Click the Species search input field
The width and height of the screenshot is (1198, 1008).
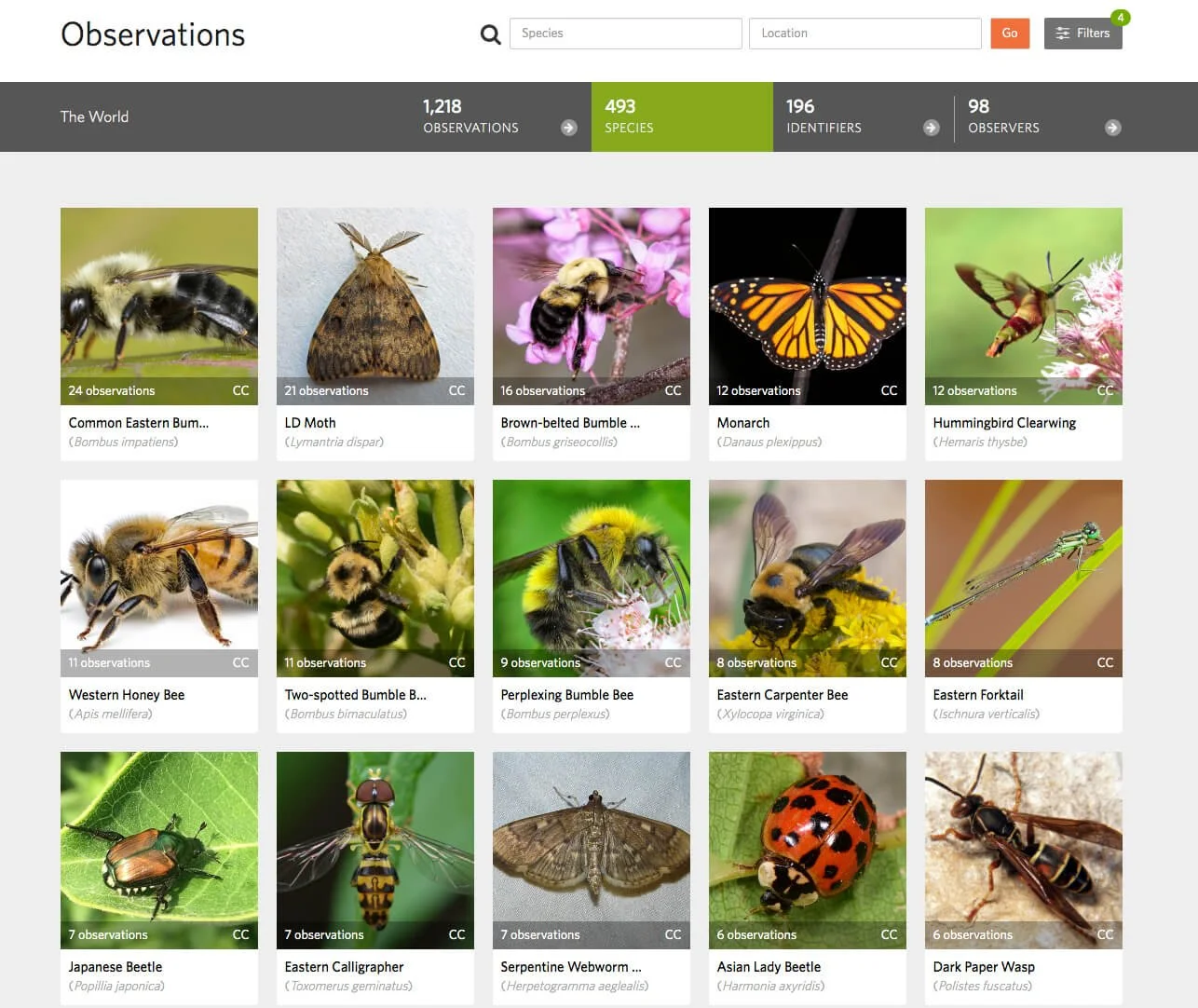pos(624,33)
